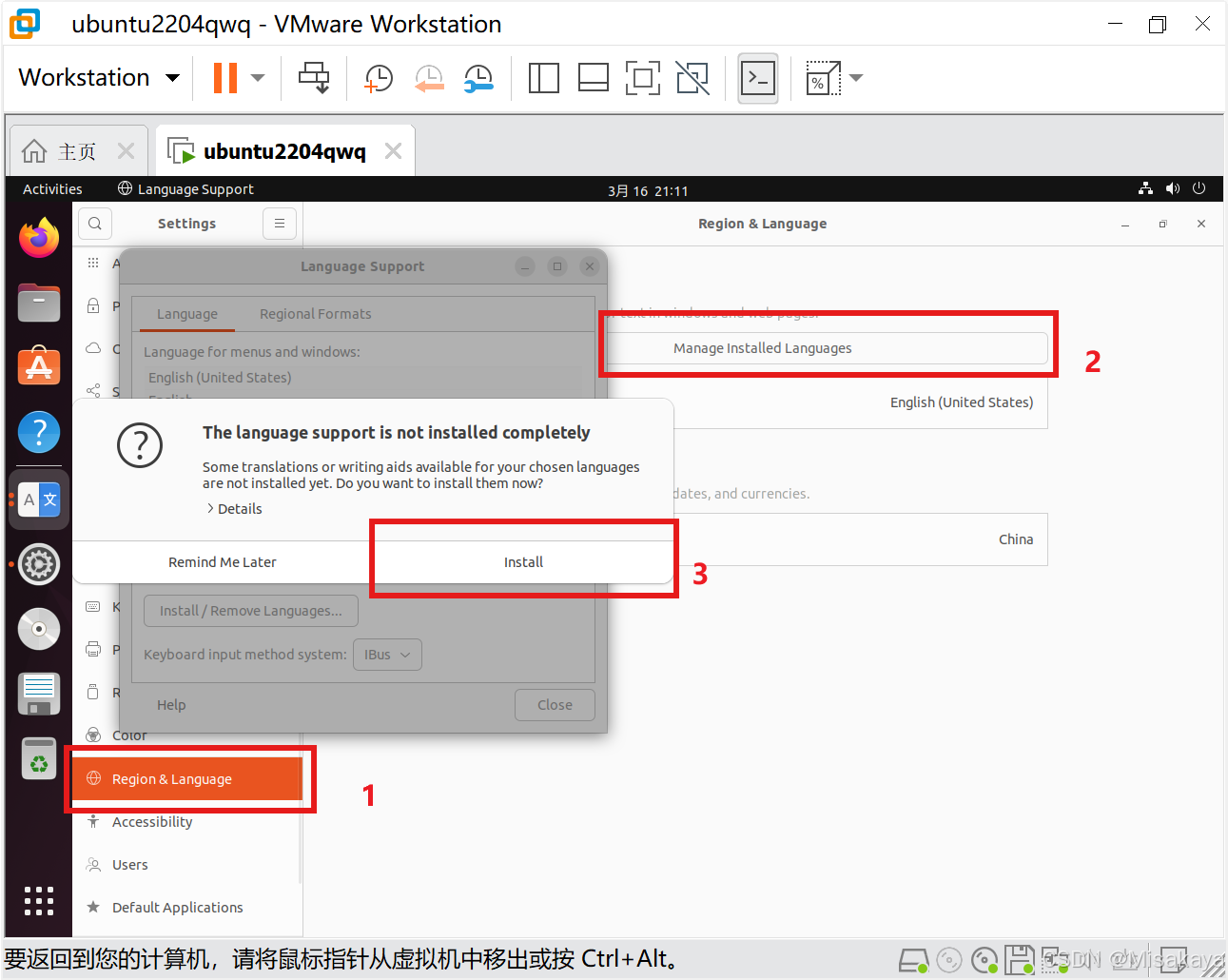Select Color in Settings sidebar

coord(187,735)
